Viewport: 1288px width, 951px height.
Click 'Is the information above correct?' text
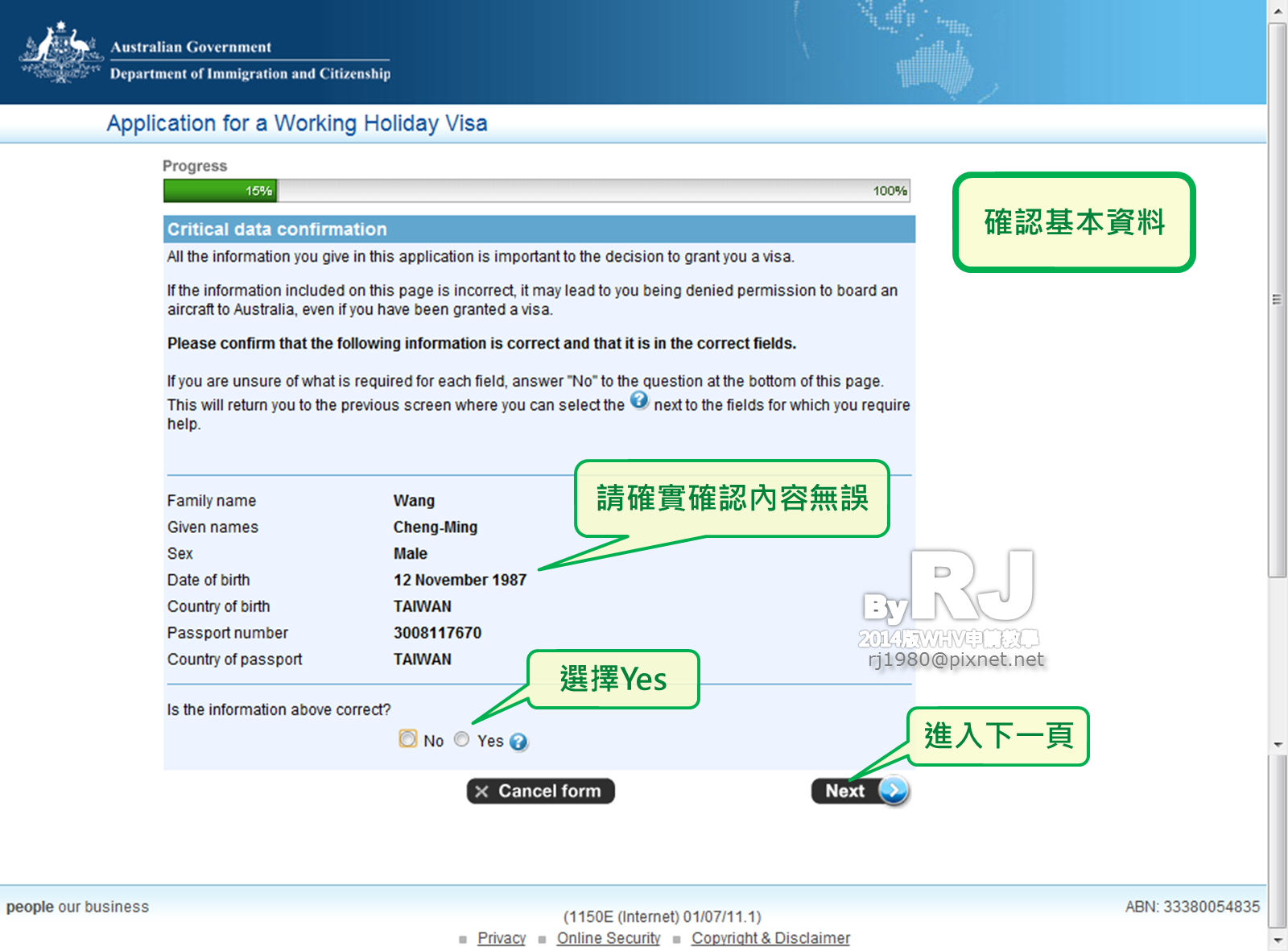point(279,709)
